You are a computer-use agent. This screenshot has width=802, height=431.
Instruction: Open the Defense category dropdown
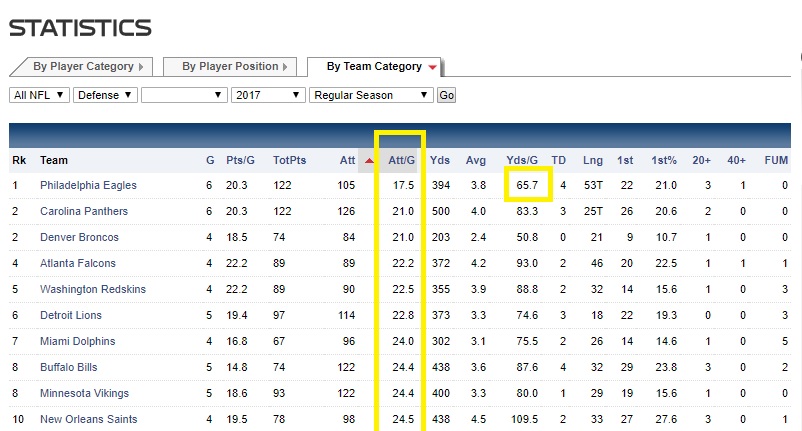click(104, 95)
